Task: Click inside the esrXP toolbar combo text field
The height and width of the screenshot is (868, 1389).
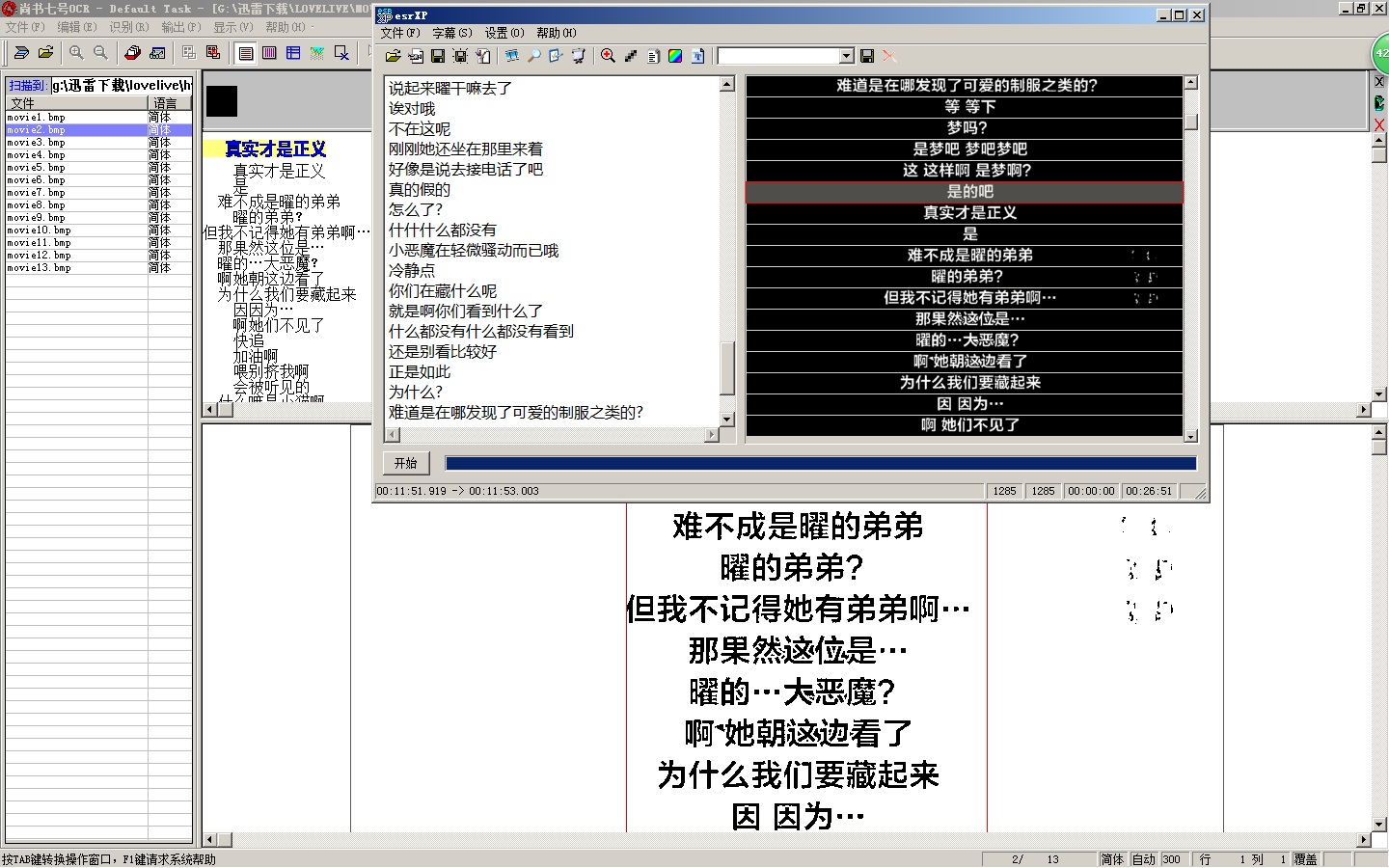Action: pos(778,56)
